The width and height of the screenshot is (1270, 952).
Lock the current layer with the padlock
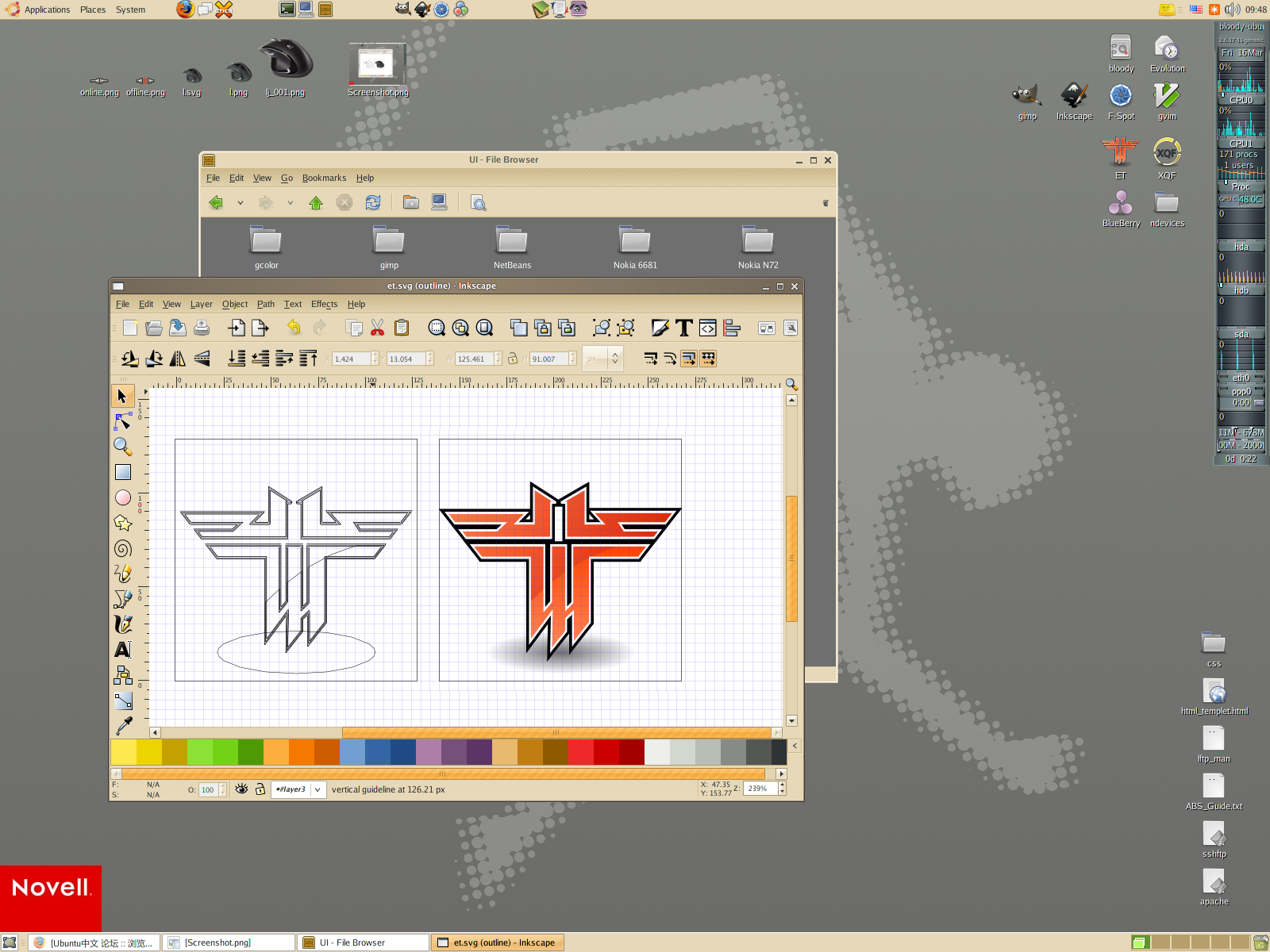point(260,789)
